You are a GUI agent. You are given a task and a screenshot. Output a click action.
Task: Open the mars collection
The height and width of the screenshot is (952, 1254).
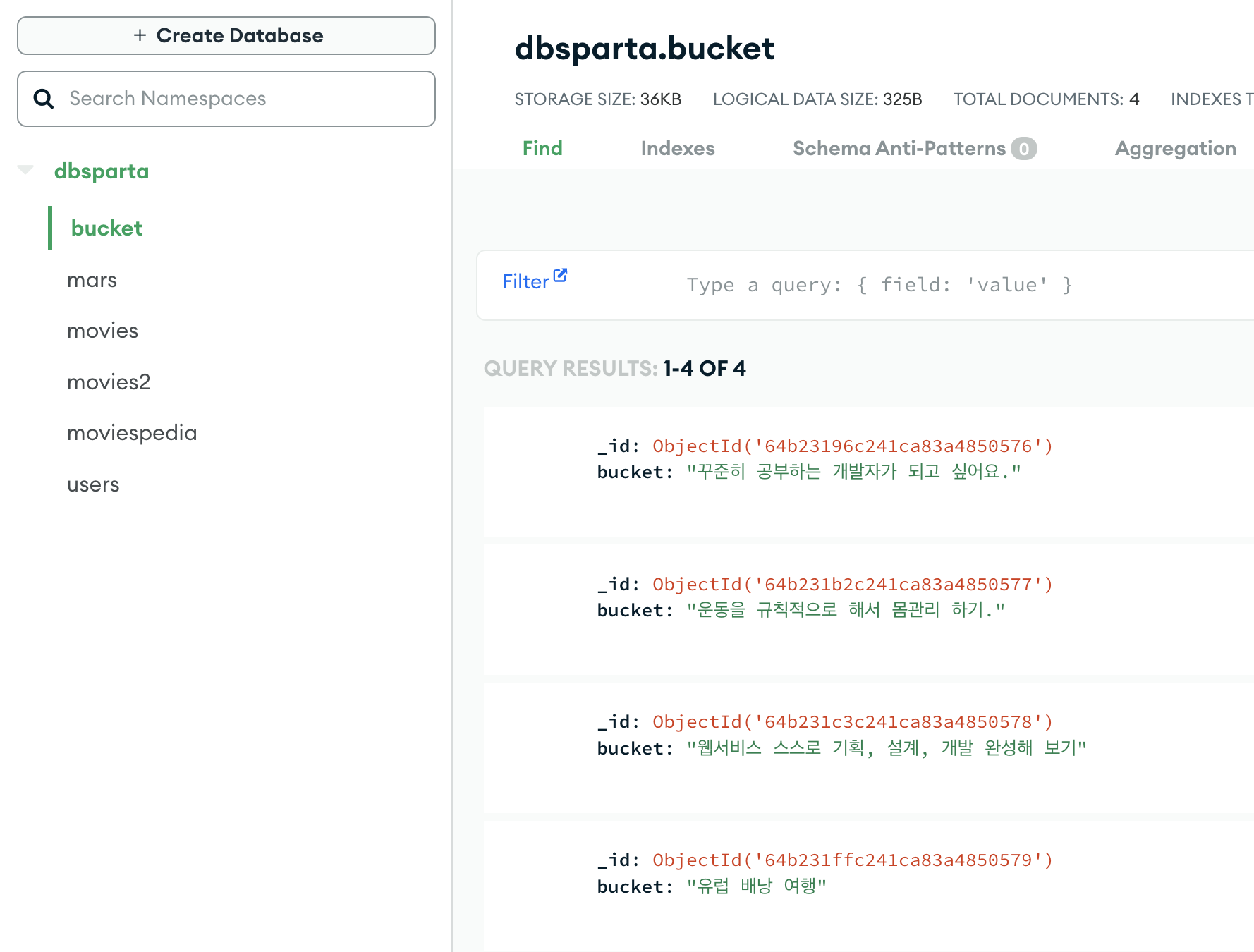[x=92, y=280]
